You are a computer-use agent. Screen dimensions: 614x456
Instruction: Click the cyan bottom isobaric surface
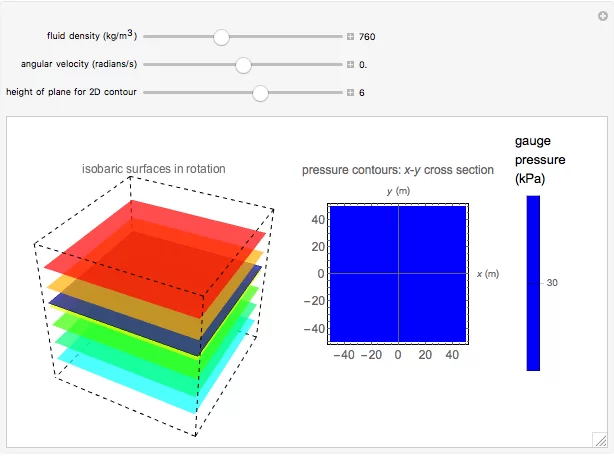tap(129, 382)
